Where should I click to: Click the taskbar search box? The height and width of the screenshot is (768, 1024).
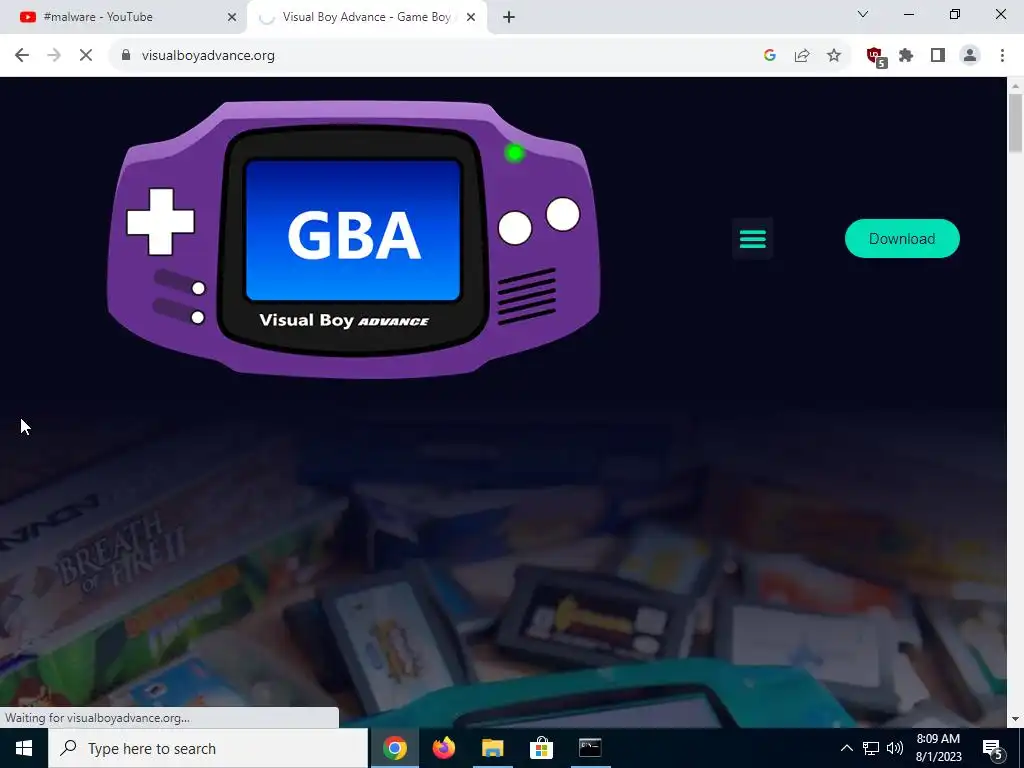pos(208,748)
